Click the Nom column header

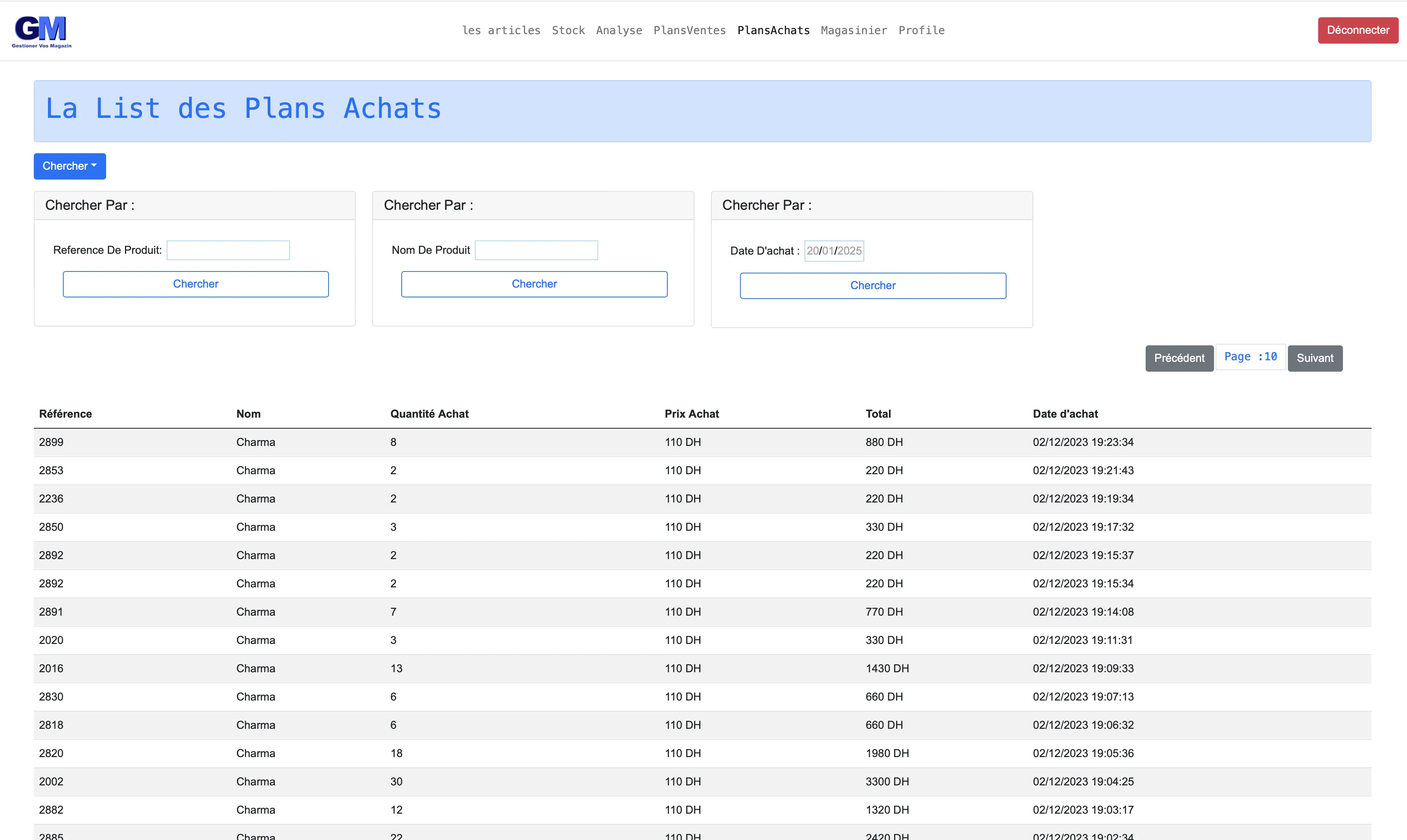tap(248, 414)
